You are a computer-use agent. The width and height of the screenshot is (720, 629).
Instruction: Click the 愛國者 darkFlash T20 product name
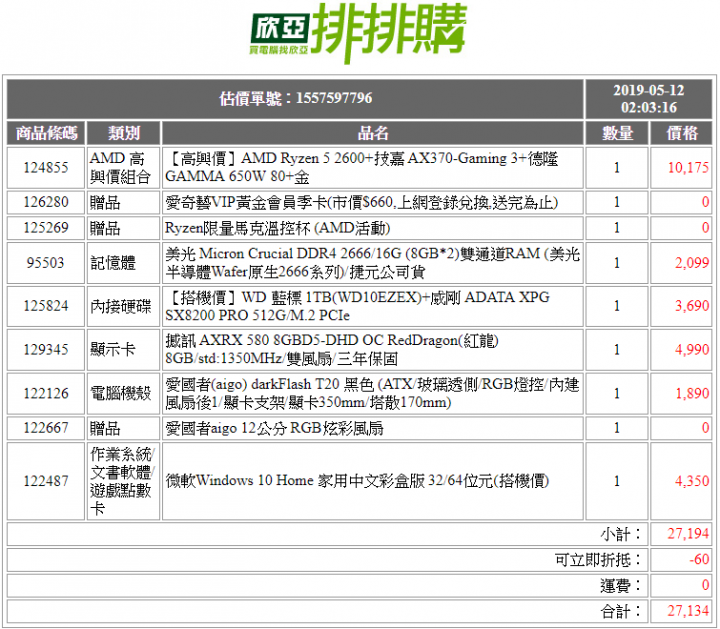[x=372, y=393]
